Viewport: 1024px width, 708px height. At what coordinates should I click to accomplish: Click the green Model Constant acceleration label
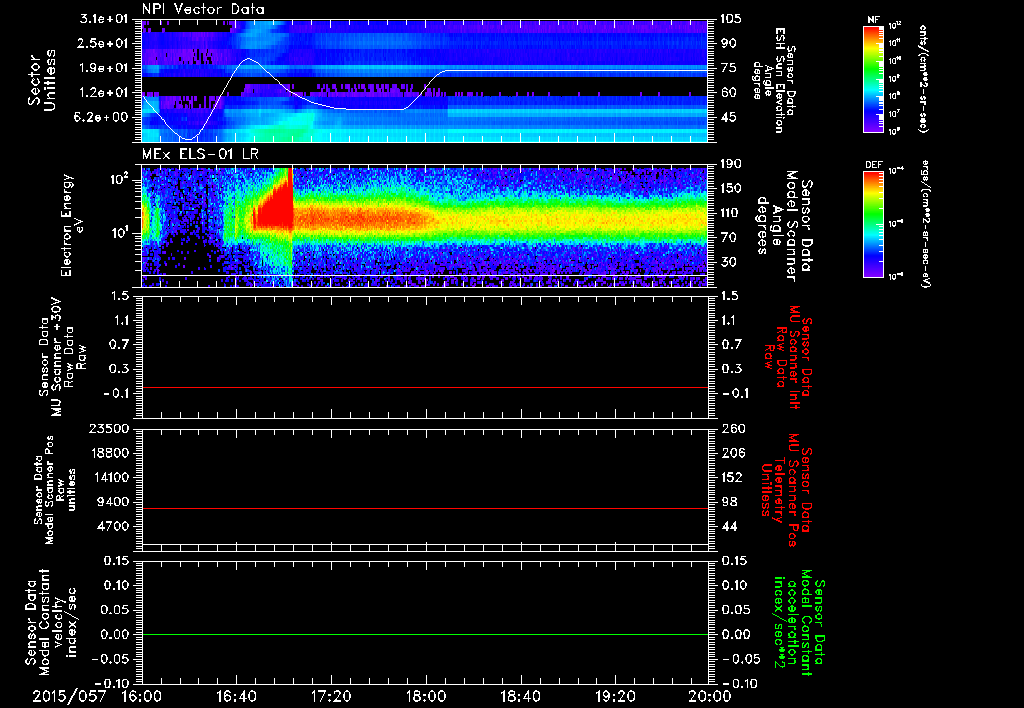pos(797,624)
